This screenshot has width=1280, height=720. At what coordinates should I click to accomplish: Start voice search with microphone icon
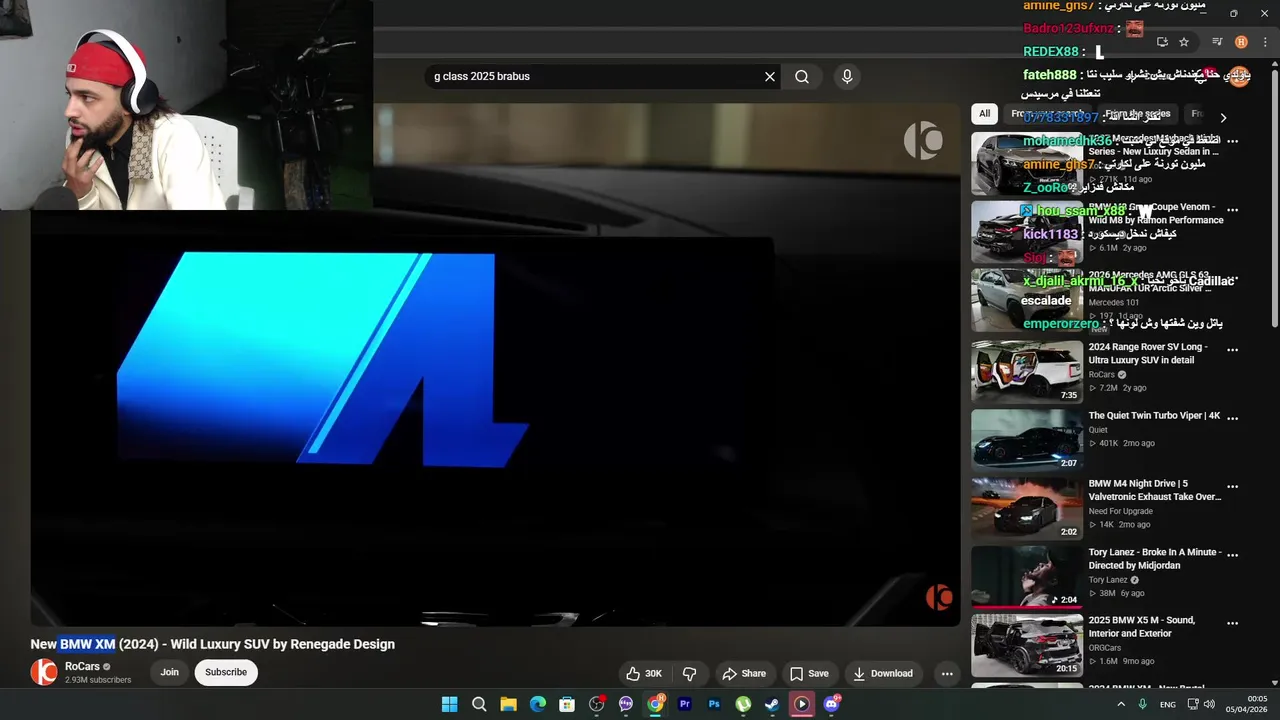847,76
